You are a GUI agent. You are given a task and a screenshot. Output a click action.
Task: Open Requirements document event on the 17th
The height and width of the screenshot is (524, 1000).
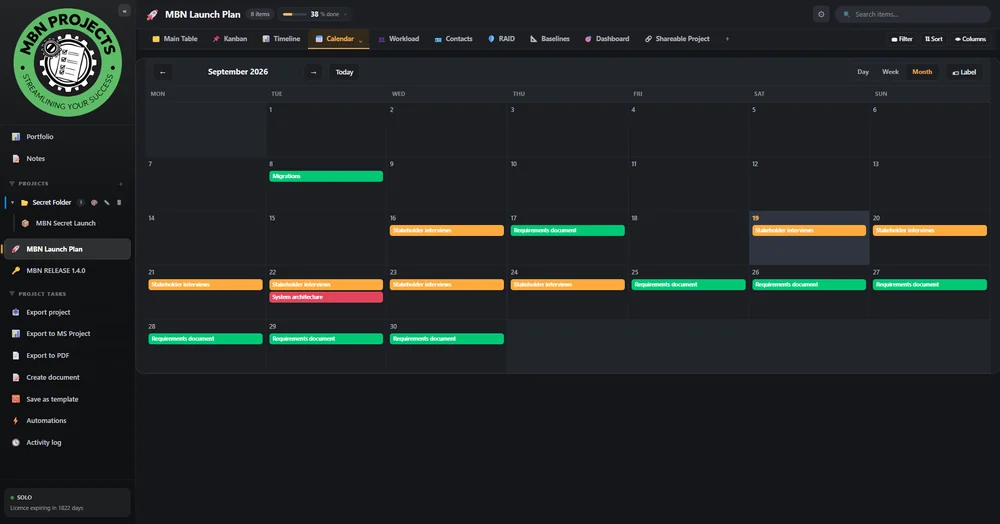point(568,230)
